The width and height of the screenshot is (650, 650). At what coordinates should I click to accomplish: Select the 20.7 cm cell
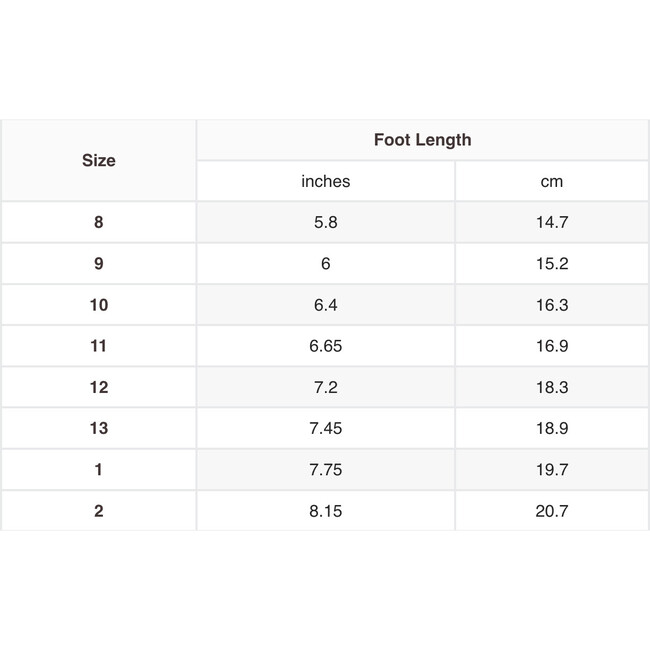click(x=551, y=511)
